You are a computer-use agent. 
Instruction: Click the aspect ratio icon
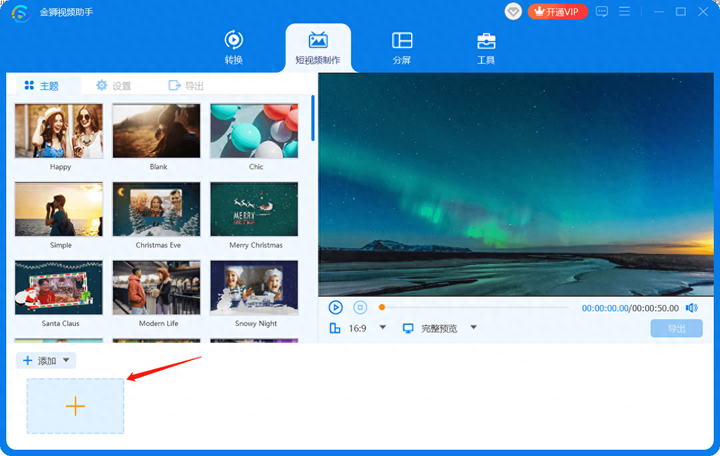(x=335, y=328)
